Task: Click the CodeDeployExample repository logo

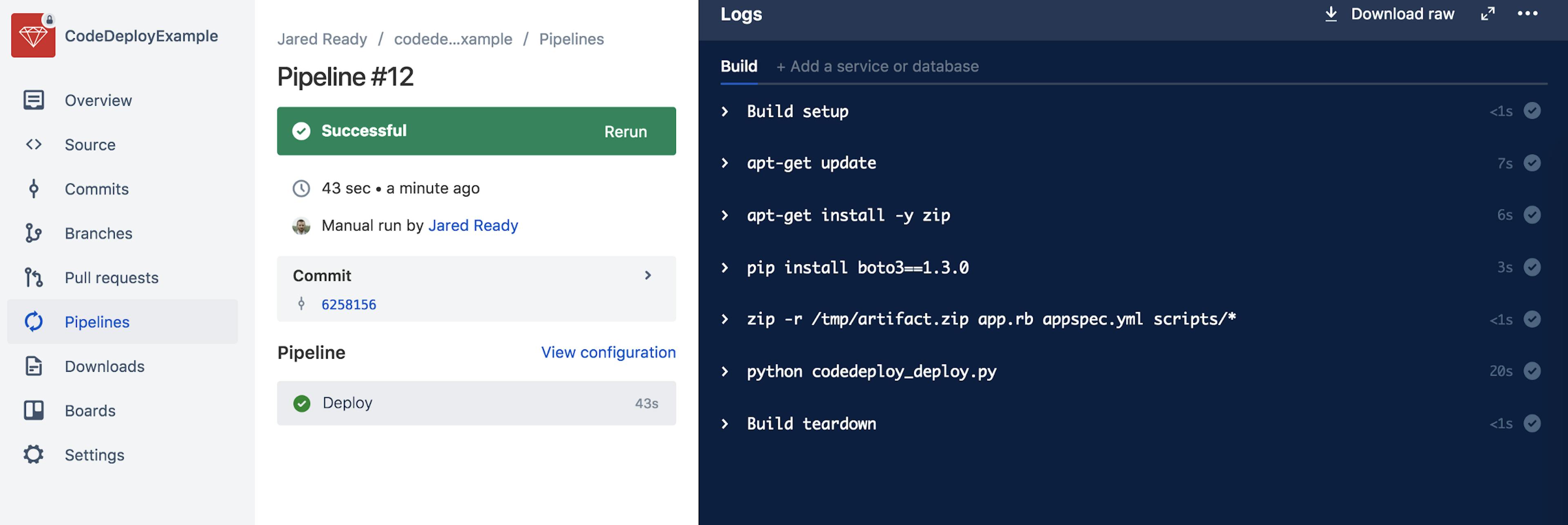Action: coord(33,35)
